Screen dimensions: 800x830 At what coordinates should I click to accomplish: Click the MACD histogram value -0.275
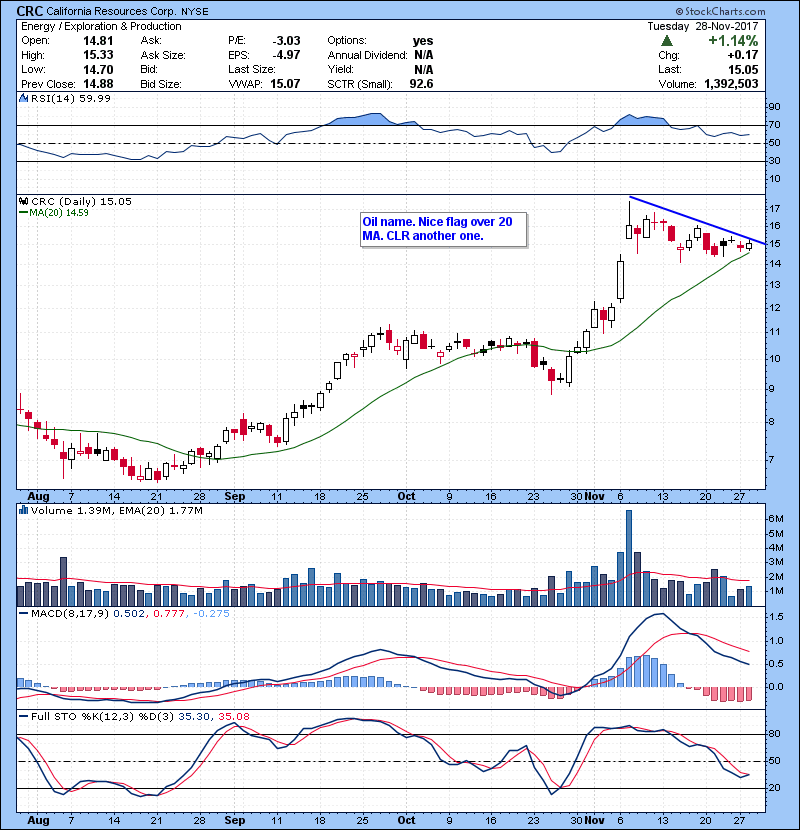pos(212,614)
